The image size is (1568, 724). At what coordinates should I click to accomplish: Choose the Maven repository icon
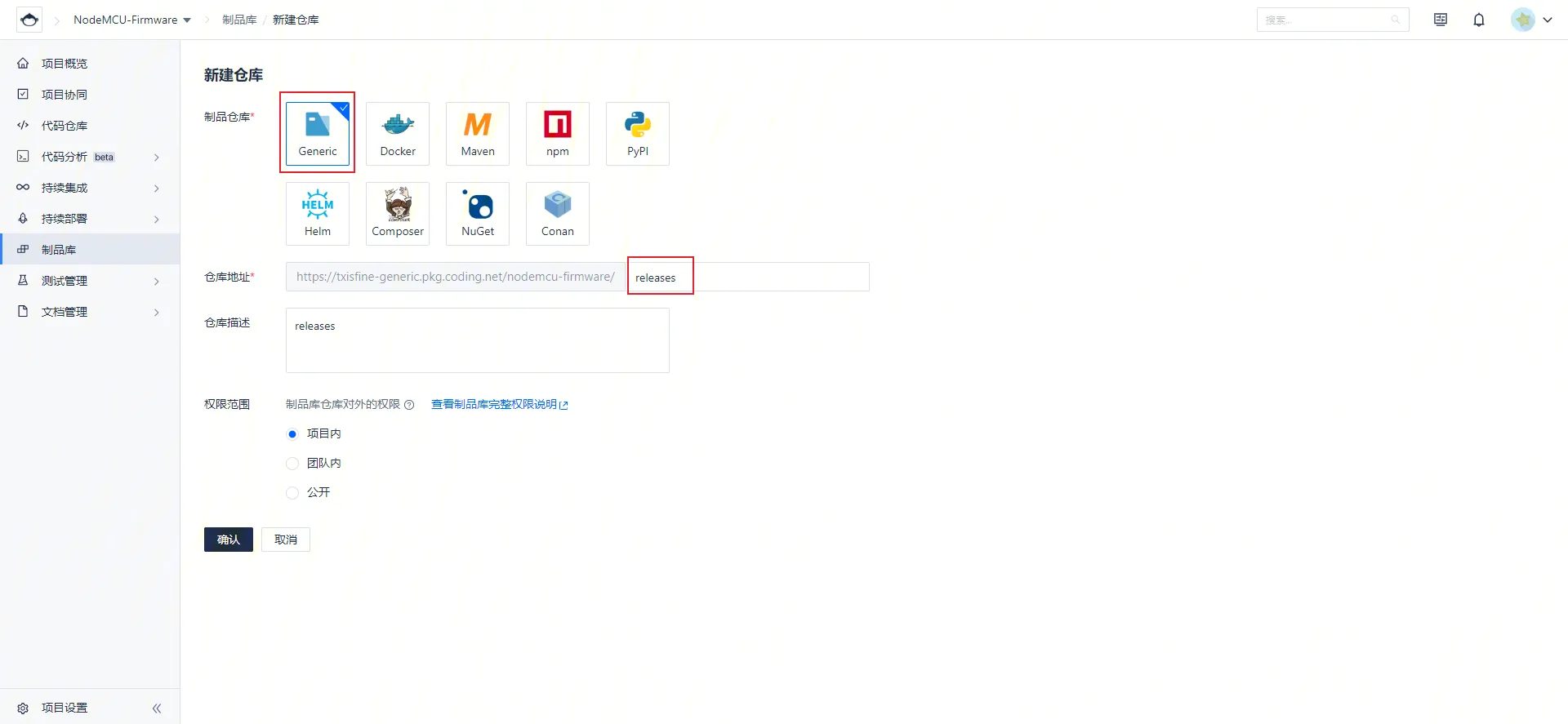coord(478,134)
